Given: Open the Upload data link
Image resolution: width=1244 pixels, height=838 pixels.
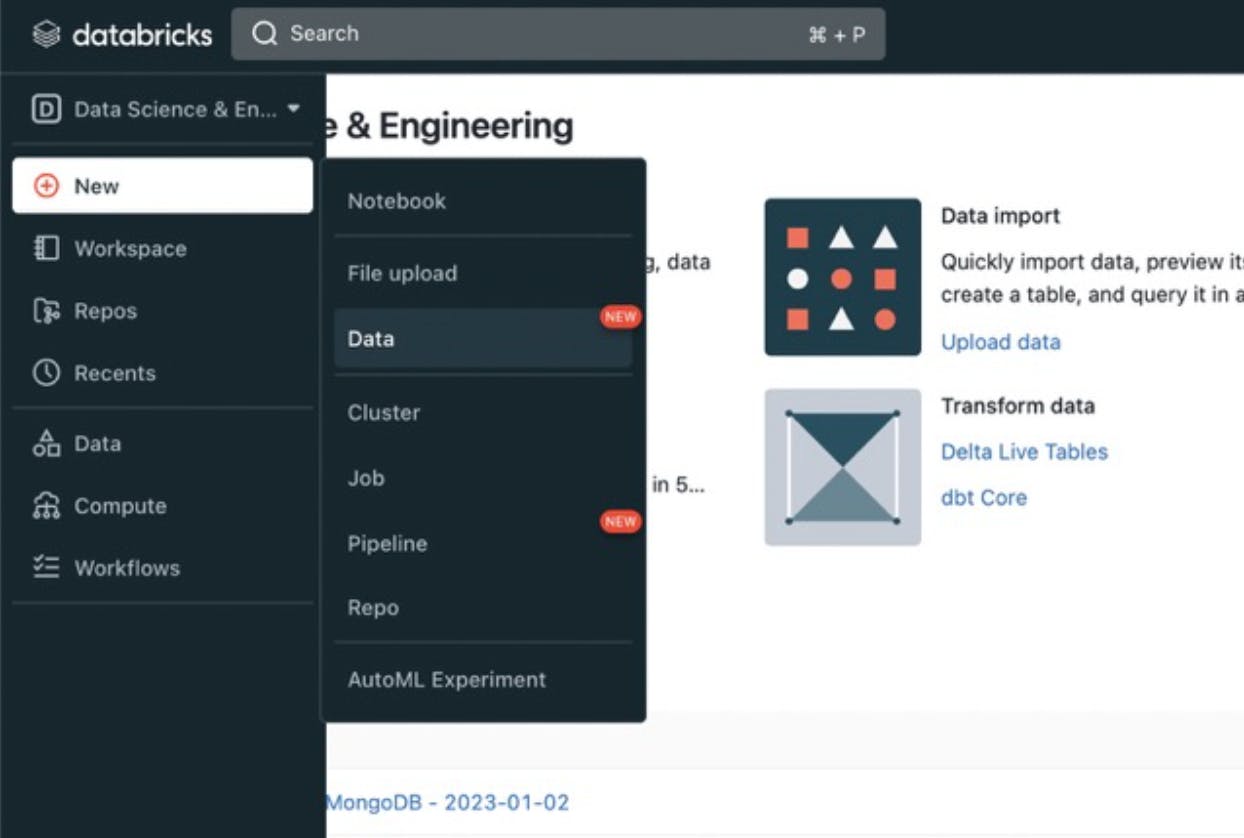Looking at the screenshot, I should coord(1000,342).
